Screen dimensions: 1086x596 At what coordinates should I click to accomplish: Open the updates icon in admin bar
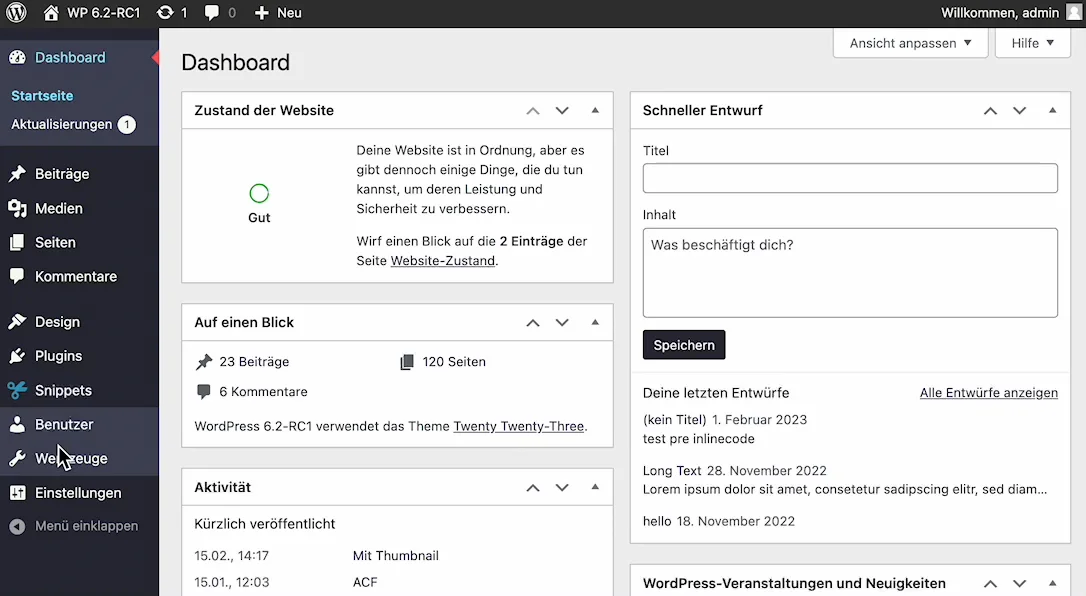click(x=166, y=13)
